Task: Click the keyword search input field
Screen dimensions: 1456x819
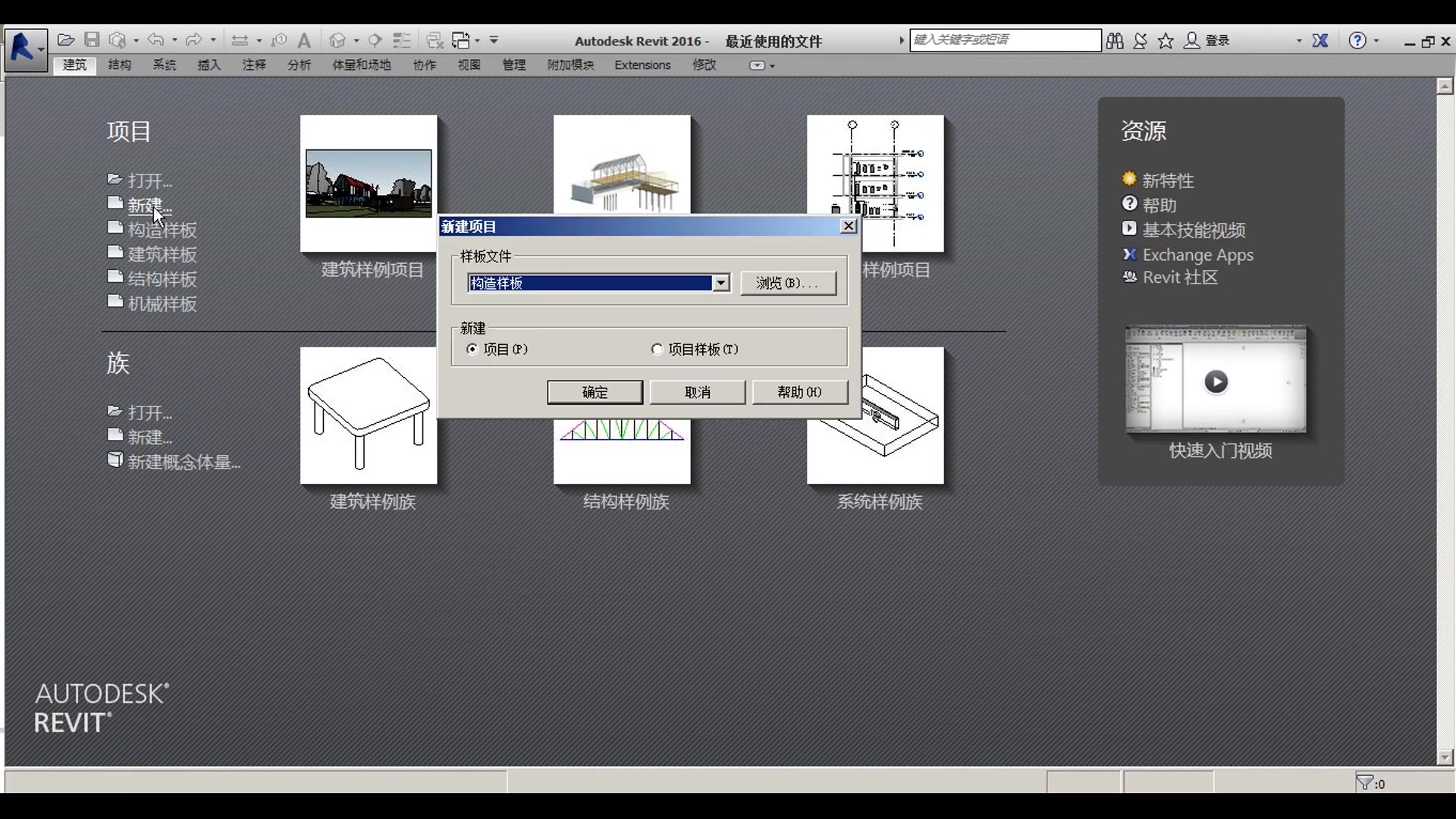Action: [x=1005, y=40]
